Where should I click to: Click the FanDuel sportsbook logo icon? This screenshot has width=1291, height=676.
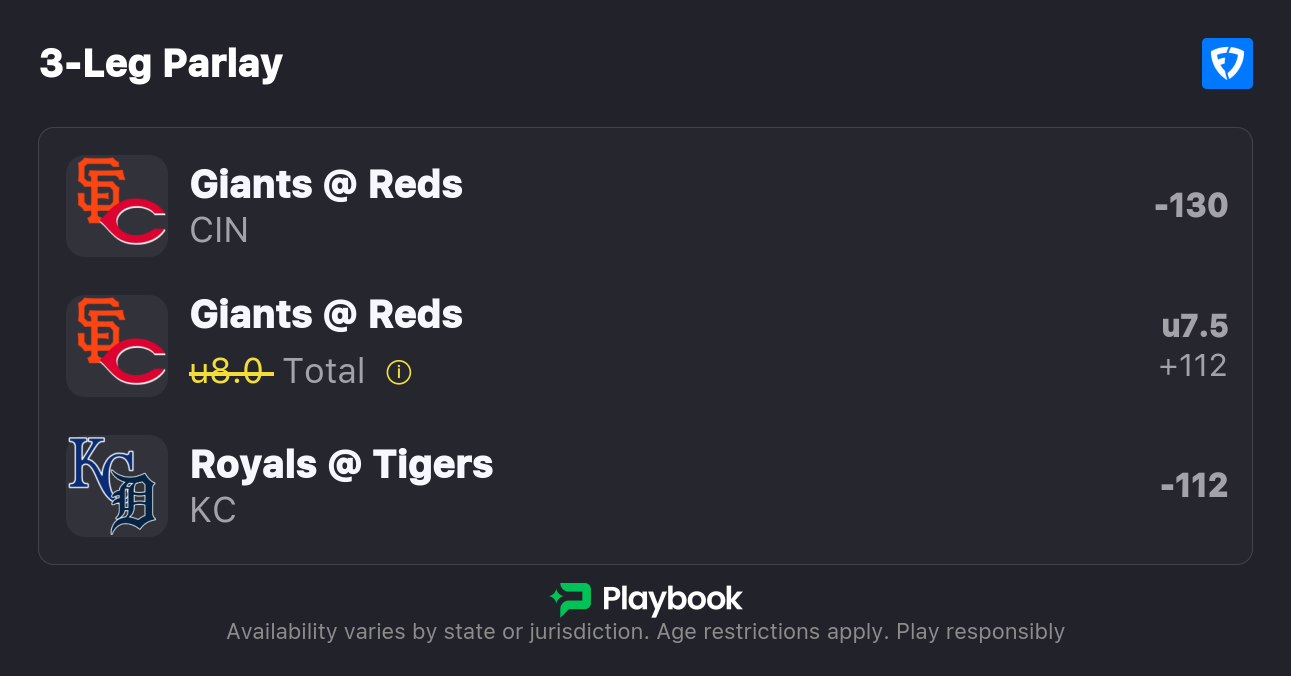[x=1227, y=64]
